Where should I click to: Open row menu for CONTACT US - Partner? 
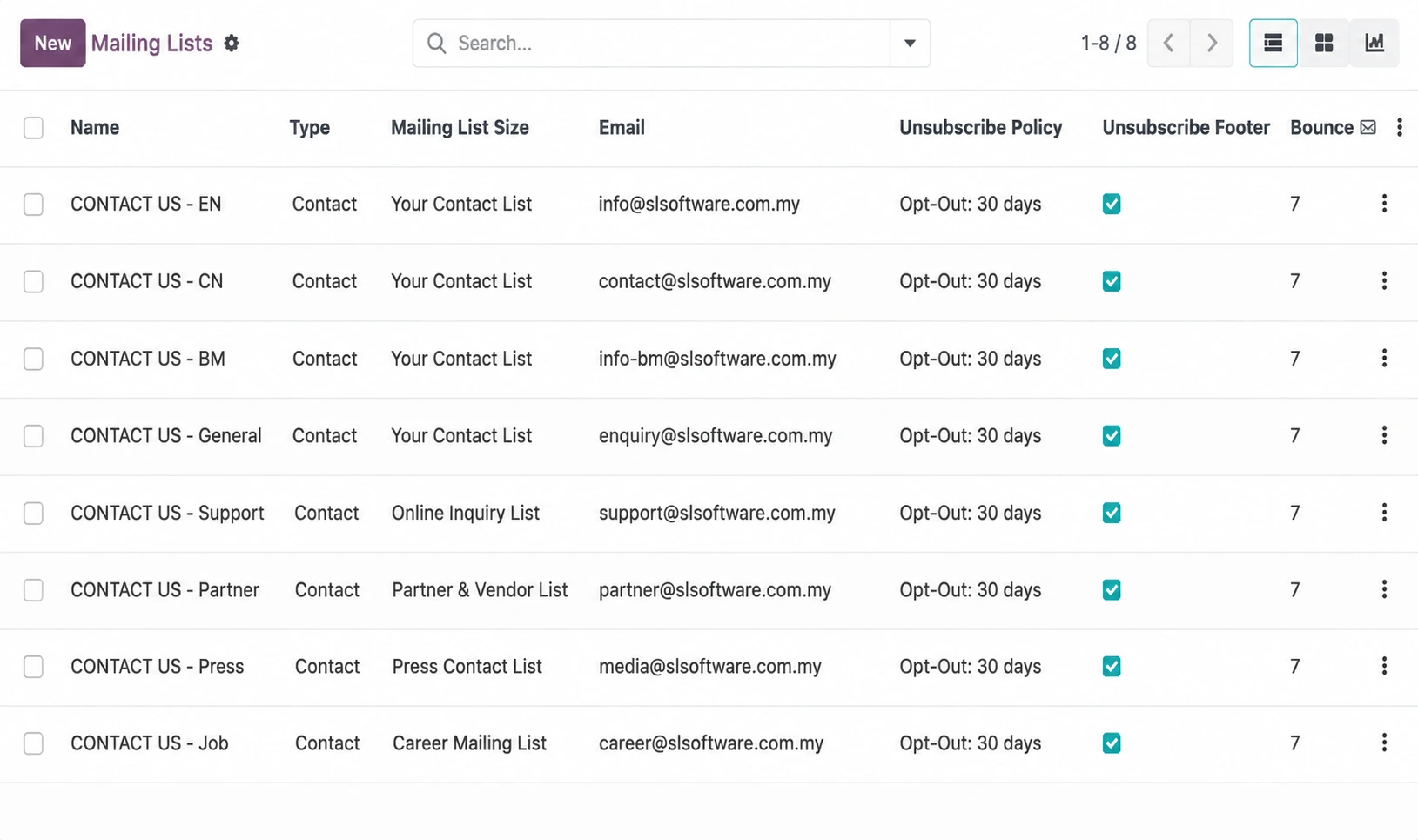click(x=1384, y=589)
